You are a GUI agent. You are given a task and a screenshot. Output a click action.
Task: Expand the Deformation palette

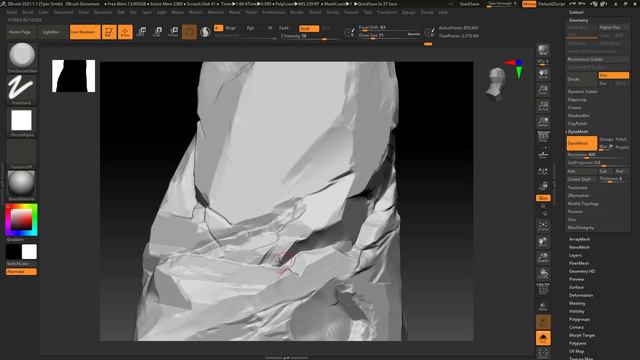tap(581, 295)
